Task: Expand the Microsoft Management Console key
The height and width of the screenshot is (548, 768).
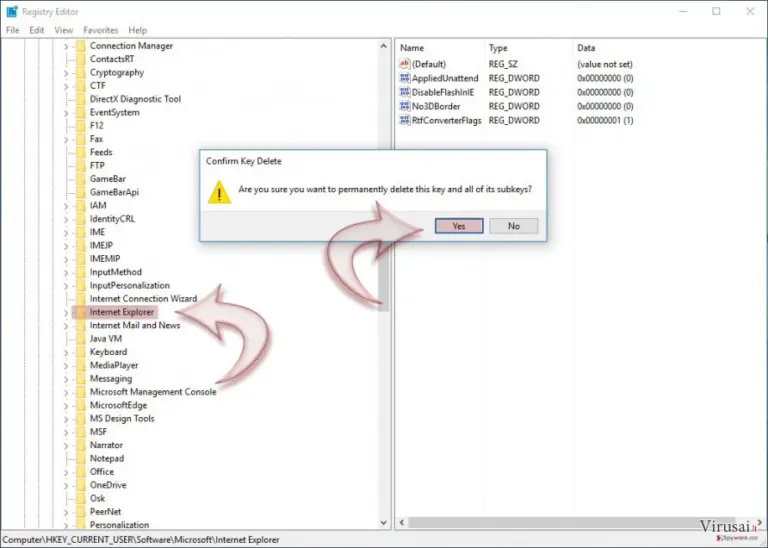Action: pos(66,392)
